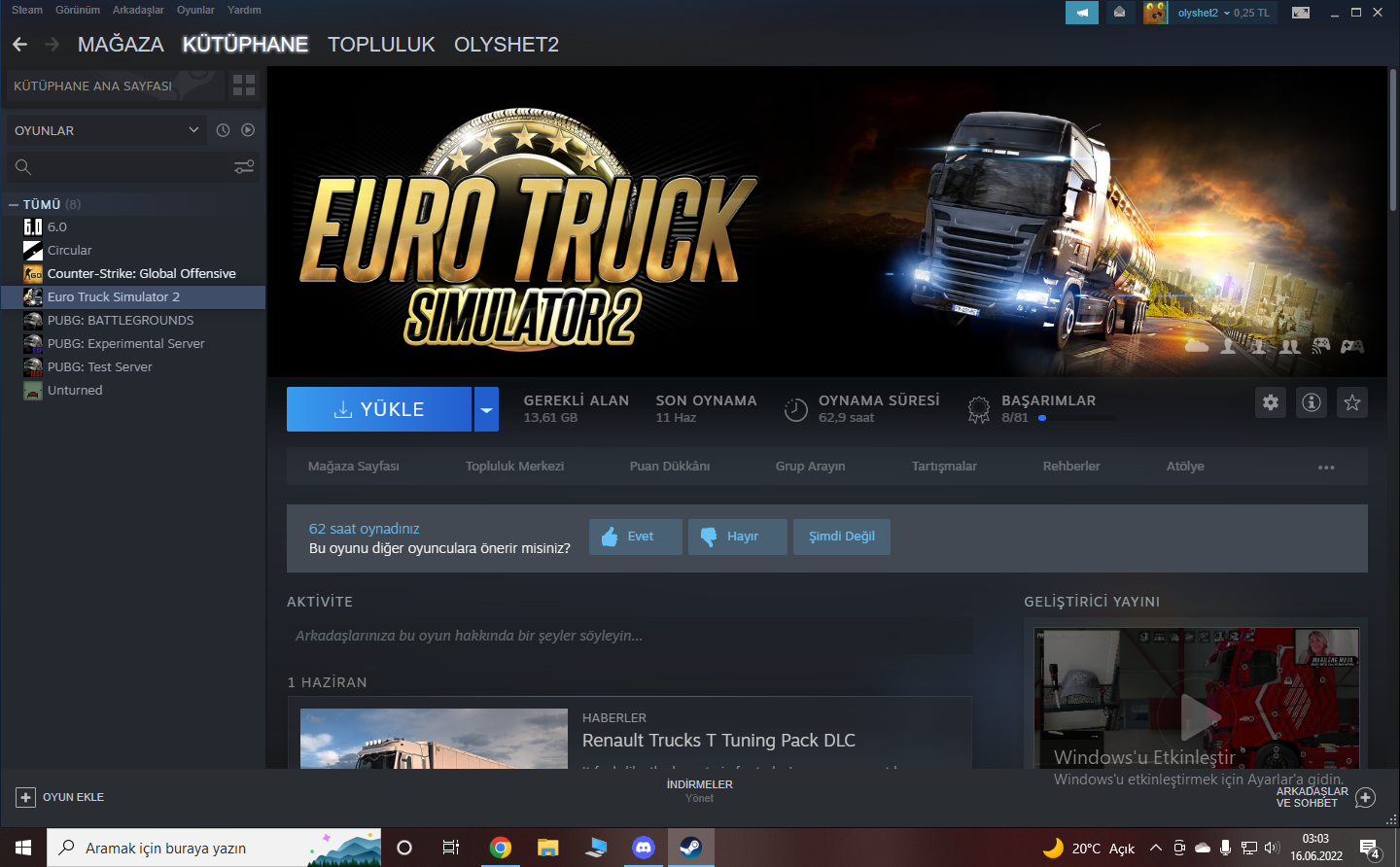1400x867 pixels.
Task: Open more links with the three dots
Action: 1326,468
